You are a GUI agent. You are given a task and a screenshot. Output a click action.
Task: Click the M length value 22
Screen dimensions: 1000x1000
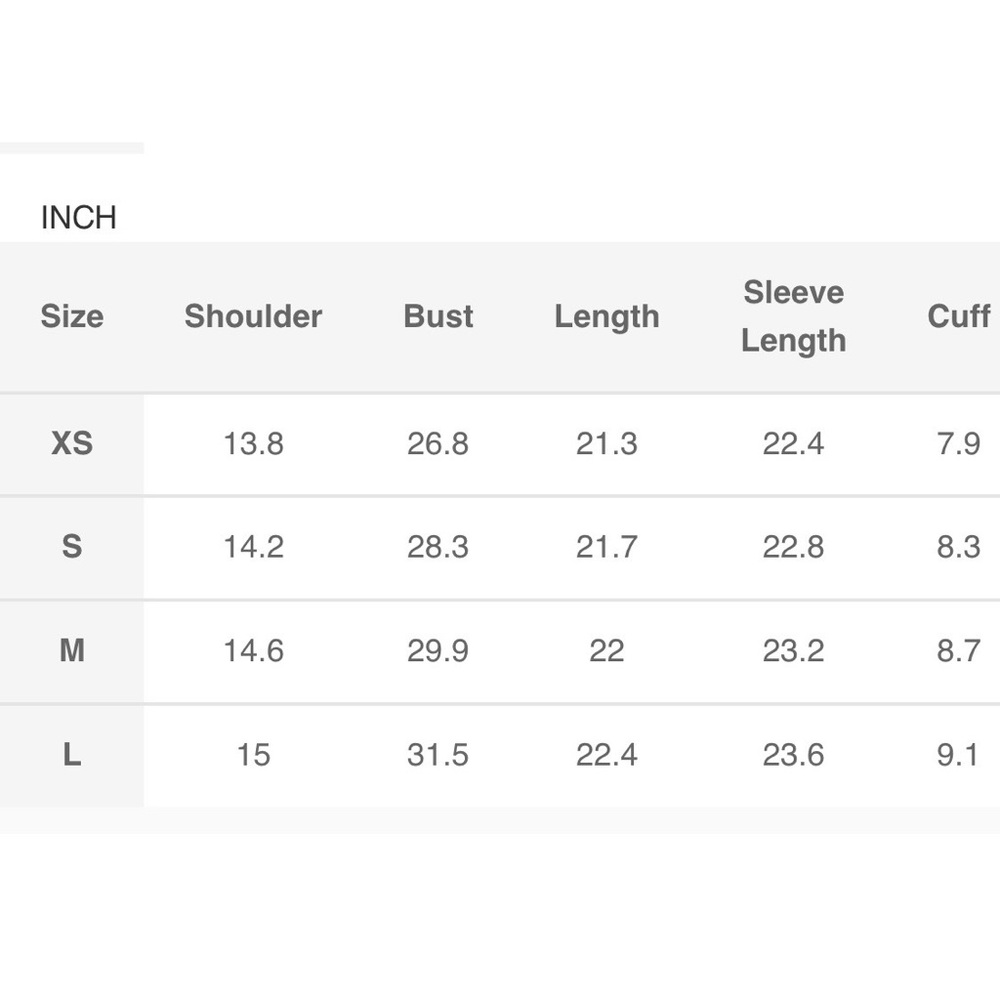pos(607,651)
